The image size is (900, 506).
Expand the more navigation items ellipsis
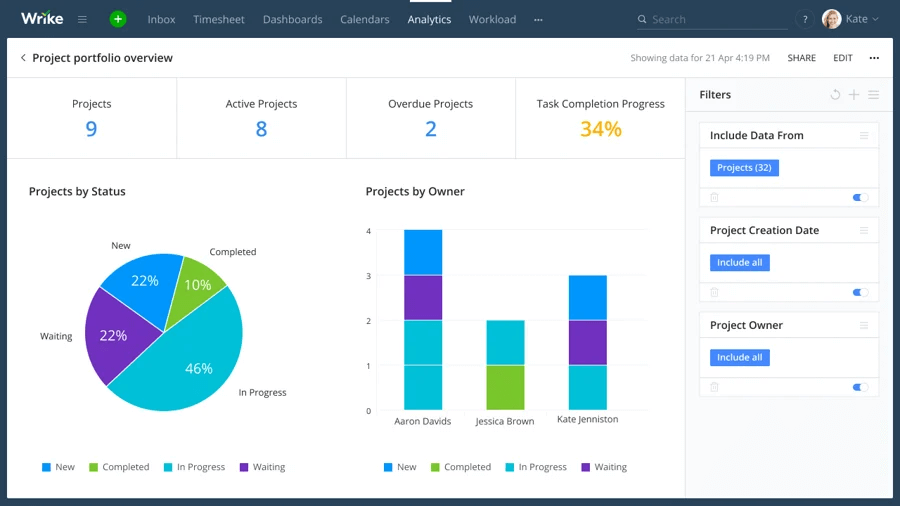point(539,19)
